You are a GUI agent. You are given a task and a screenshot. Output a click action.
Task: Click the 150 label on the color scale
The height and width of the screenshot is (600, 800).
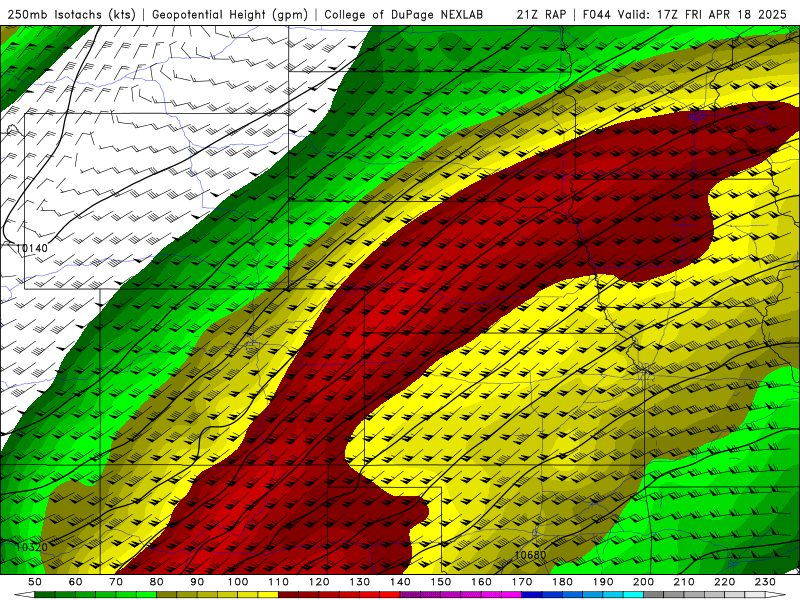click(441, 582)
